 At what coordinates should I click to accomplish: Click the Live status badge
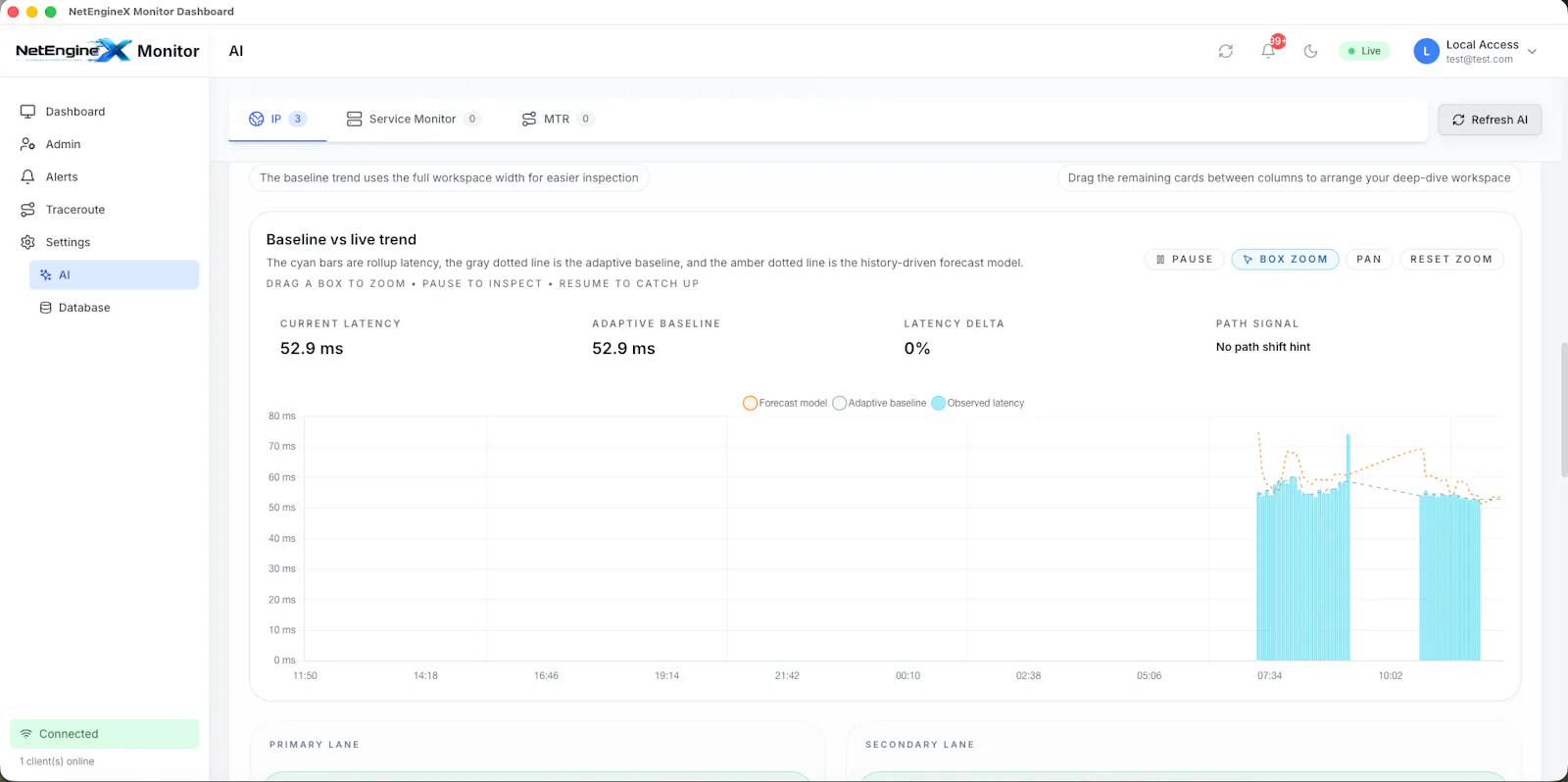(x=1364, y=51)
